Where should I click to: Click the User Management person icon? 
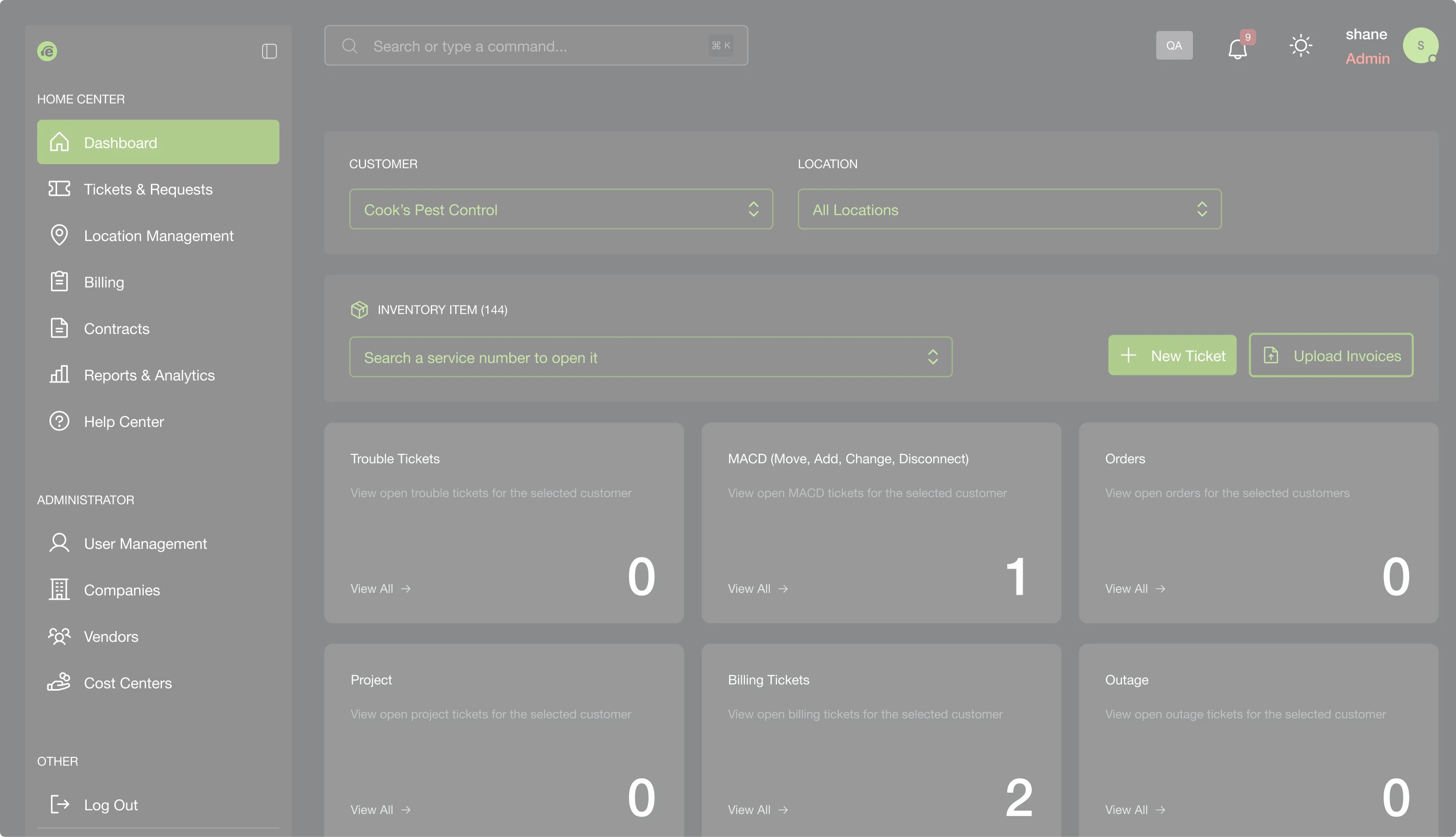59,543
